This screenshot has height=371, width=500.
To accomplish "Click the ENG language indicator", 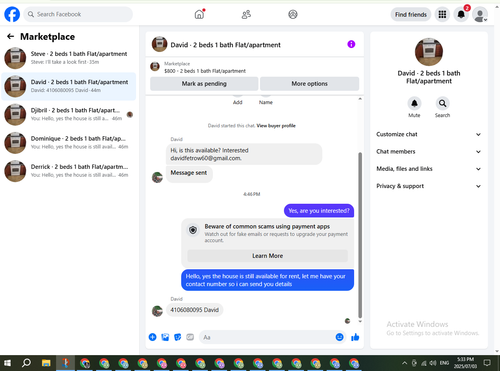I will [444, 363].
